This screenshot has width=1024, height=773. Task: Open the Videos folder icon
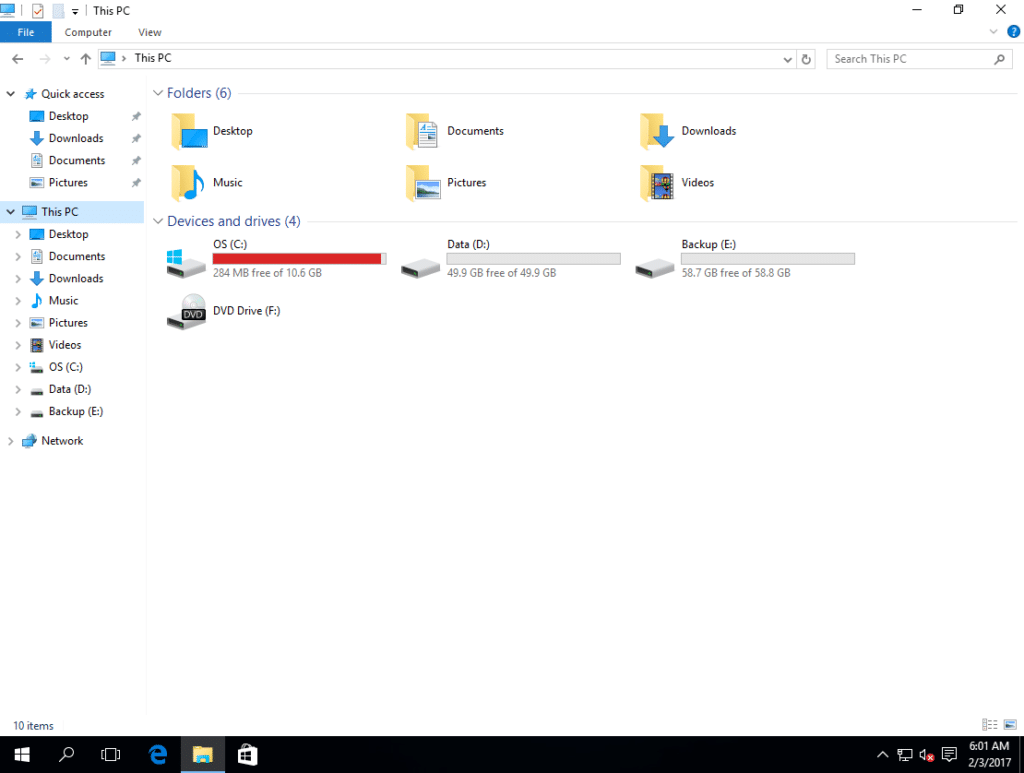[x=656, y=183]
